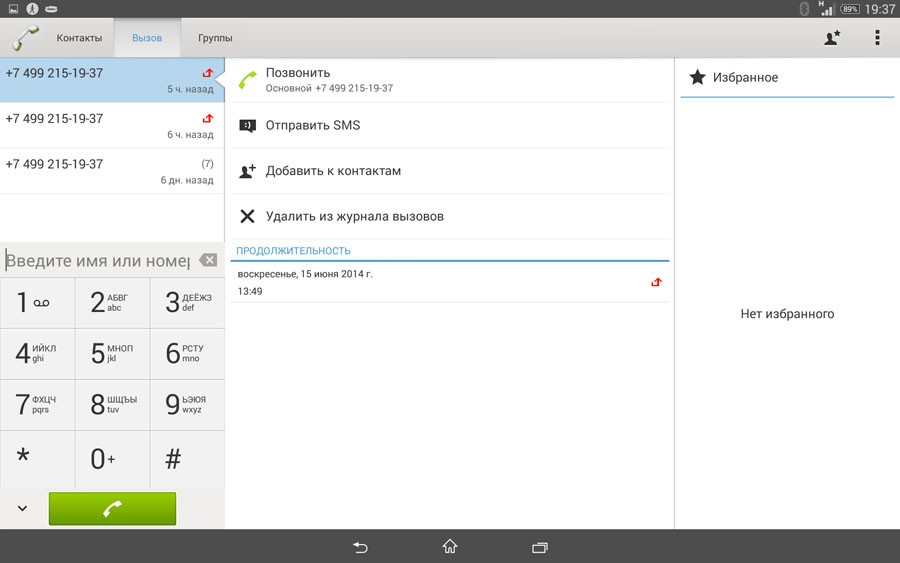The image size is (900, 563).
Task: Tap the Android home button
Action: (x=450, y=546)
